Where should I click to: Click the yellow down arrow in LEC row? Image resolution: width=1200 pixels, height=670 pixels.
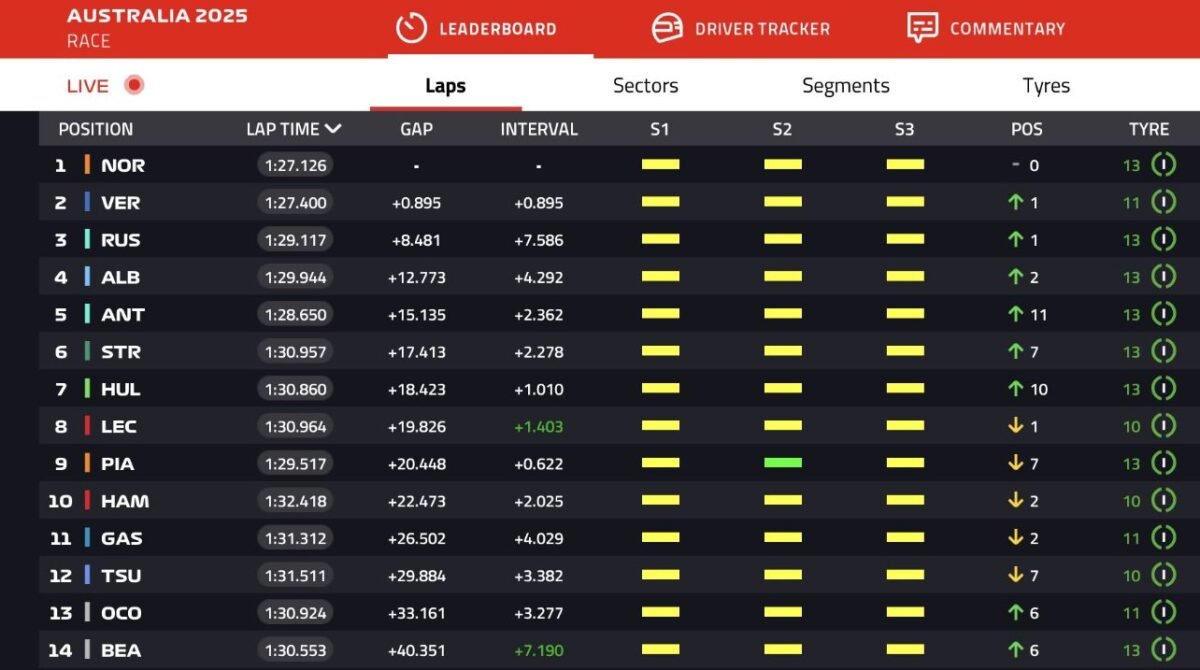pos(1016,426)
